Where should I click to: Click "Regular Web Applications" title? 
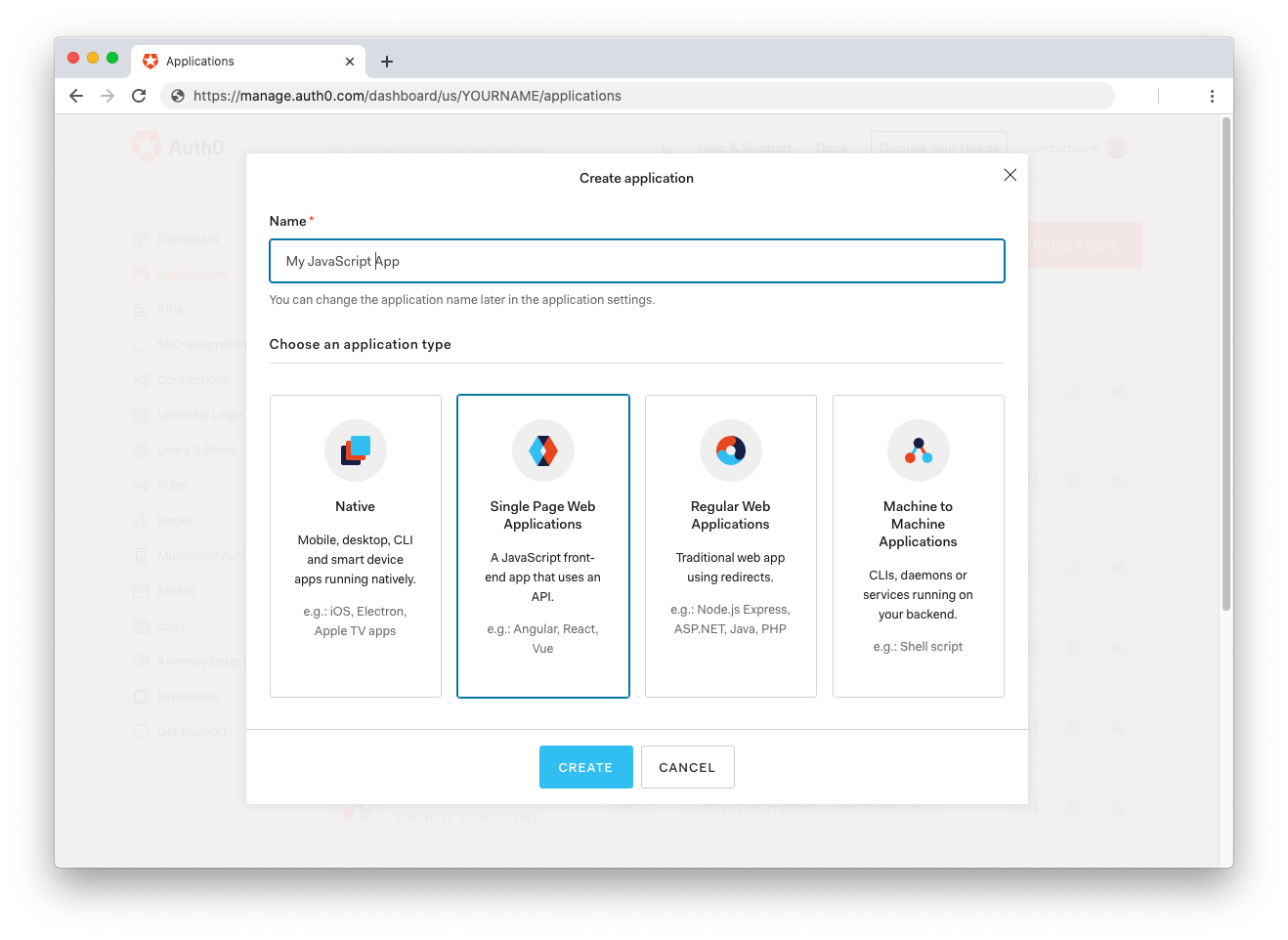coord(731,515)
